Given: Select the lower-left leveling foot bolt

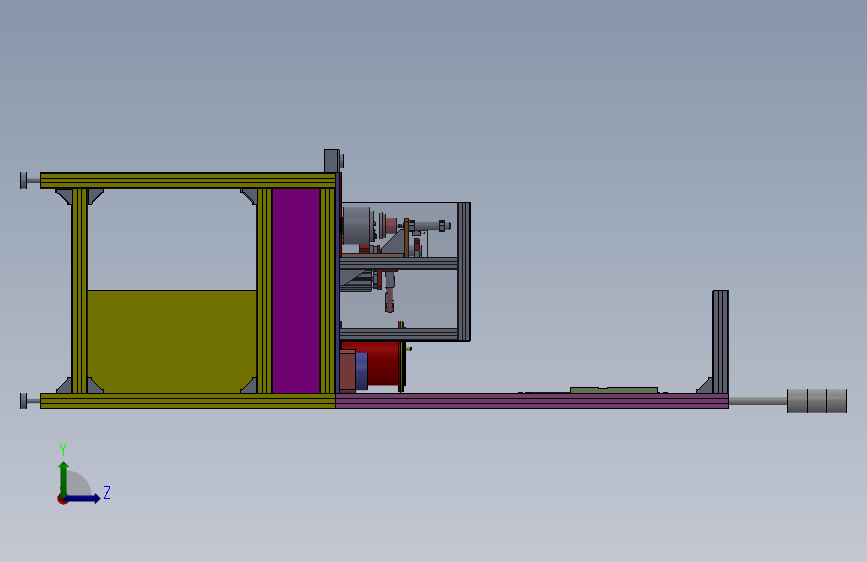Looking at the screenshot, I should tap(29, 400).
